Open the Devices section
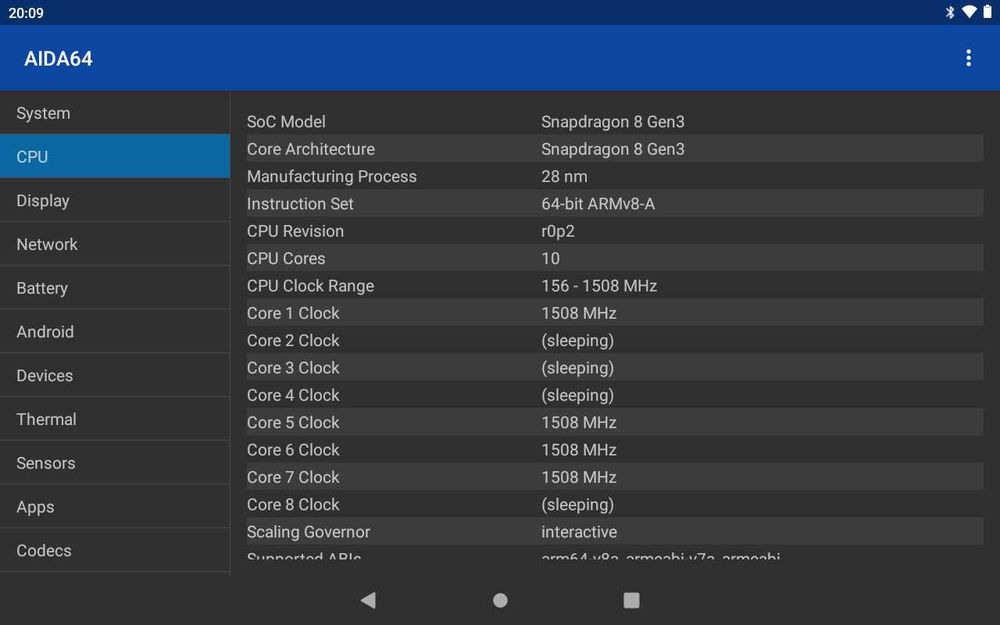 click(115, 376)
